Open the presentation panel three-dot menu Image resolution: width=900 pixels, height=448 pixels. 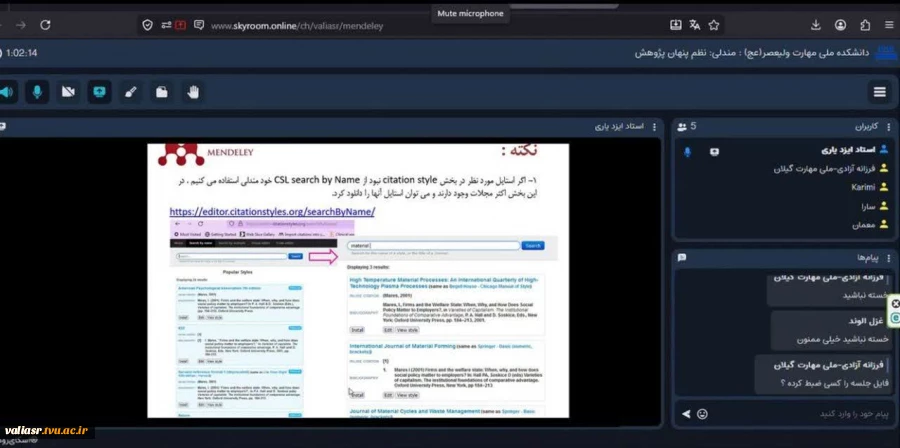pyautogui.click(x=654, y=127)
